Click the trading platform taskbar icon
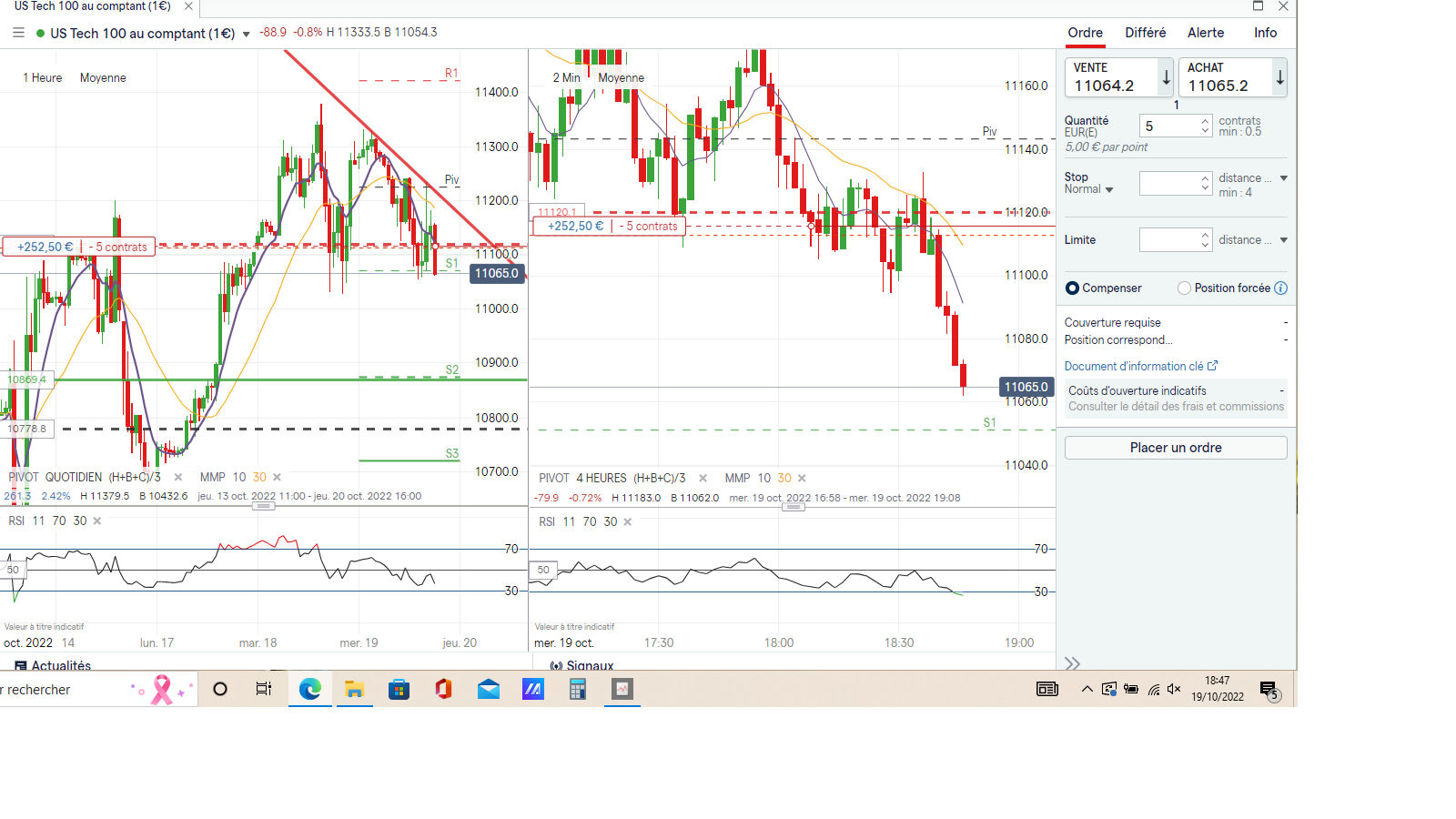The image size is (1456, 819). pos(622,689)
